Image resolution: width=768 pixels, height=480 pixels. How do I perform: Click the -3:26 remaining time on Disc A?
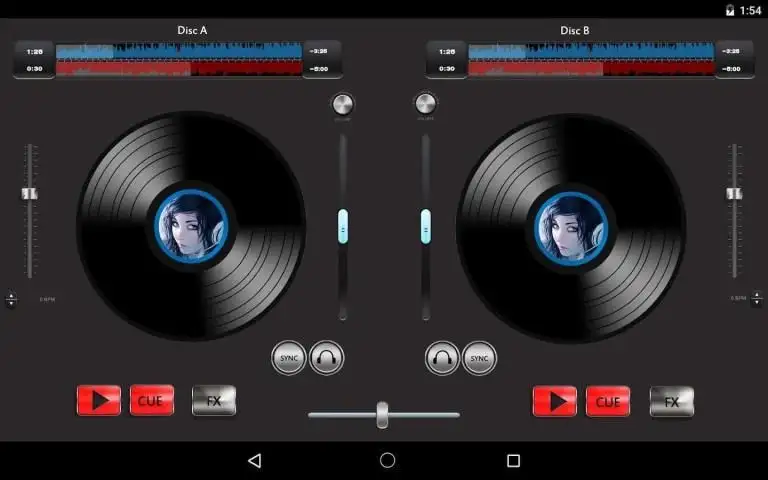tap(318, 51)
